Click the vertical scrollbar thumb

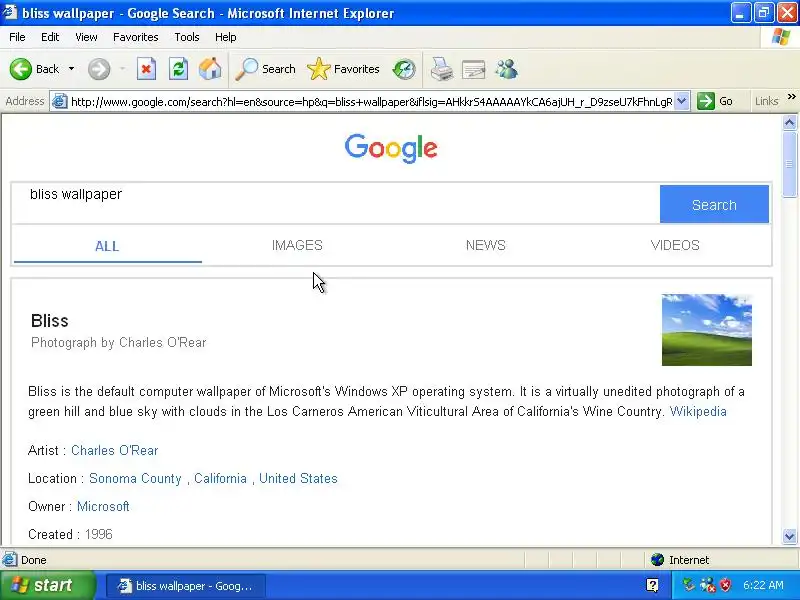point(789,164)
